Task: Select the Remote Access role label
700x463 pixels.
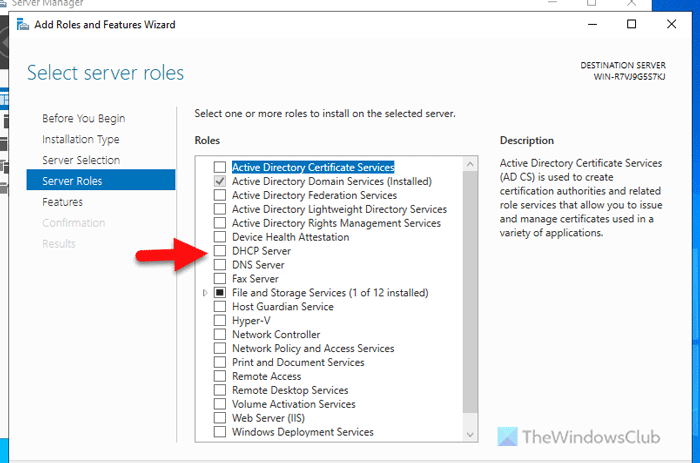Action: point(267,376)
